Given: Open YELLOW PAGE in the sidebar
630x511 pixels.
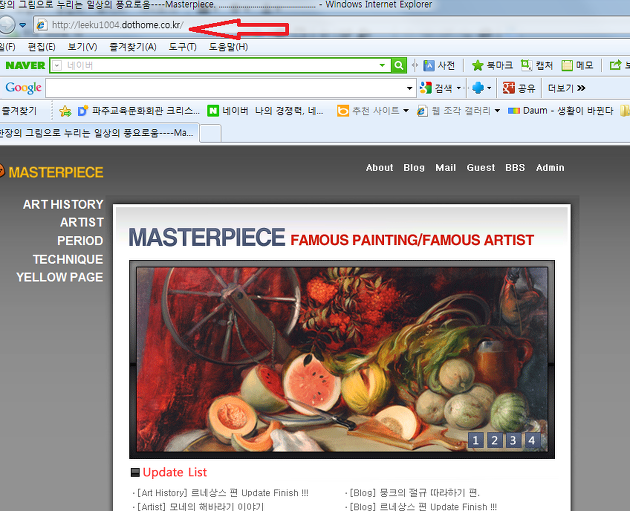Looking at the screenshot, I should 59,277.
